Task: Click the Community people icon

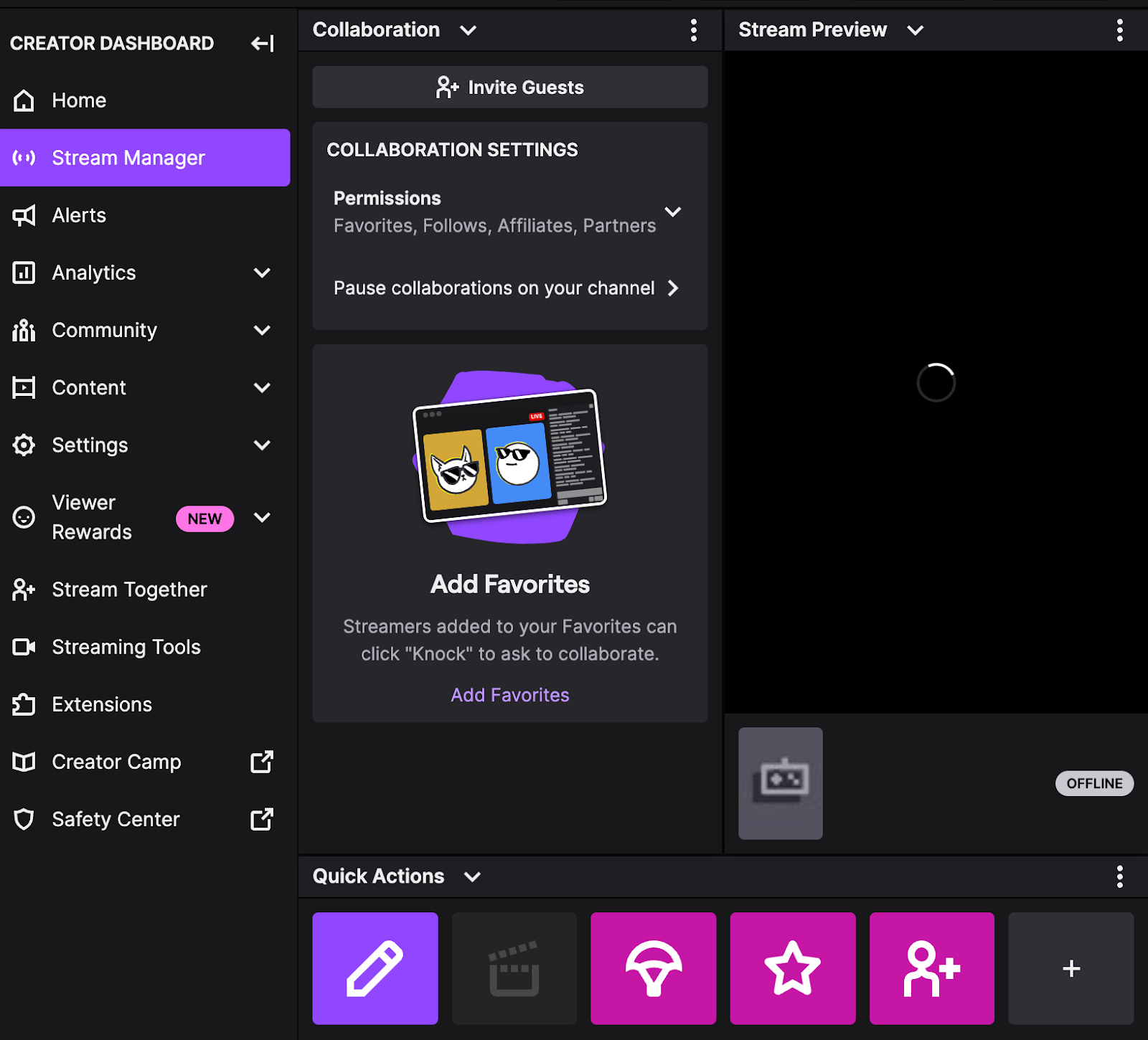Action: click(24, 330)
